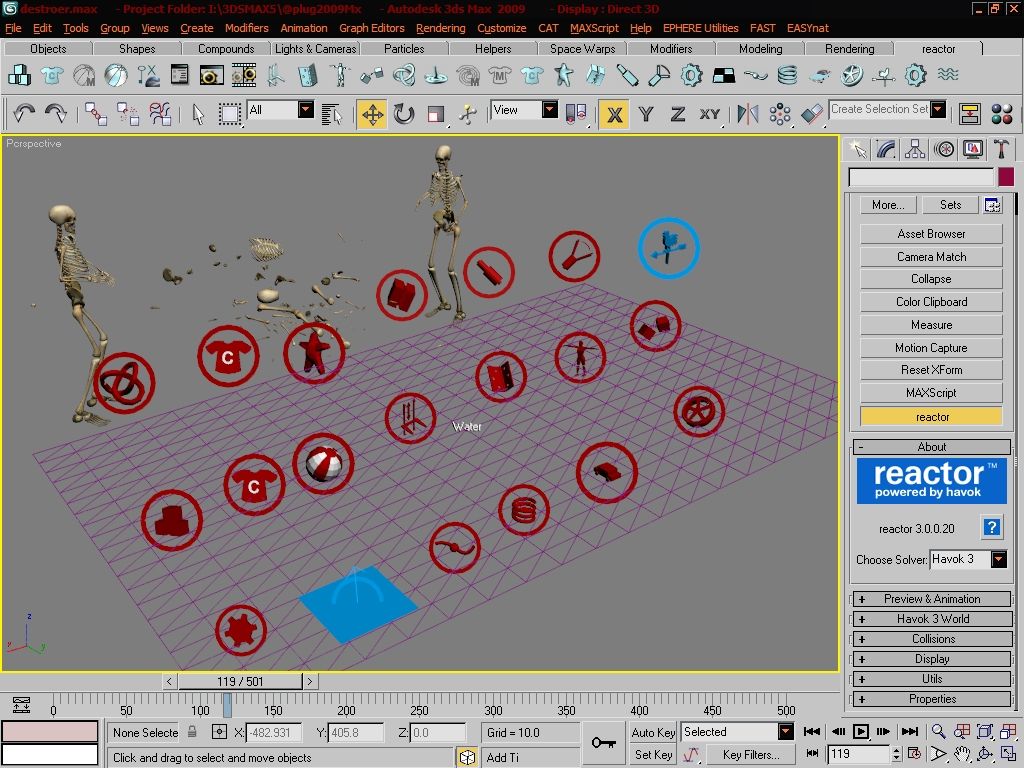Click the checkered plane icon
1024x768 pixels.
pyautogui.click(x=724, y=75)
